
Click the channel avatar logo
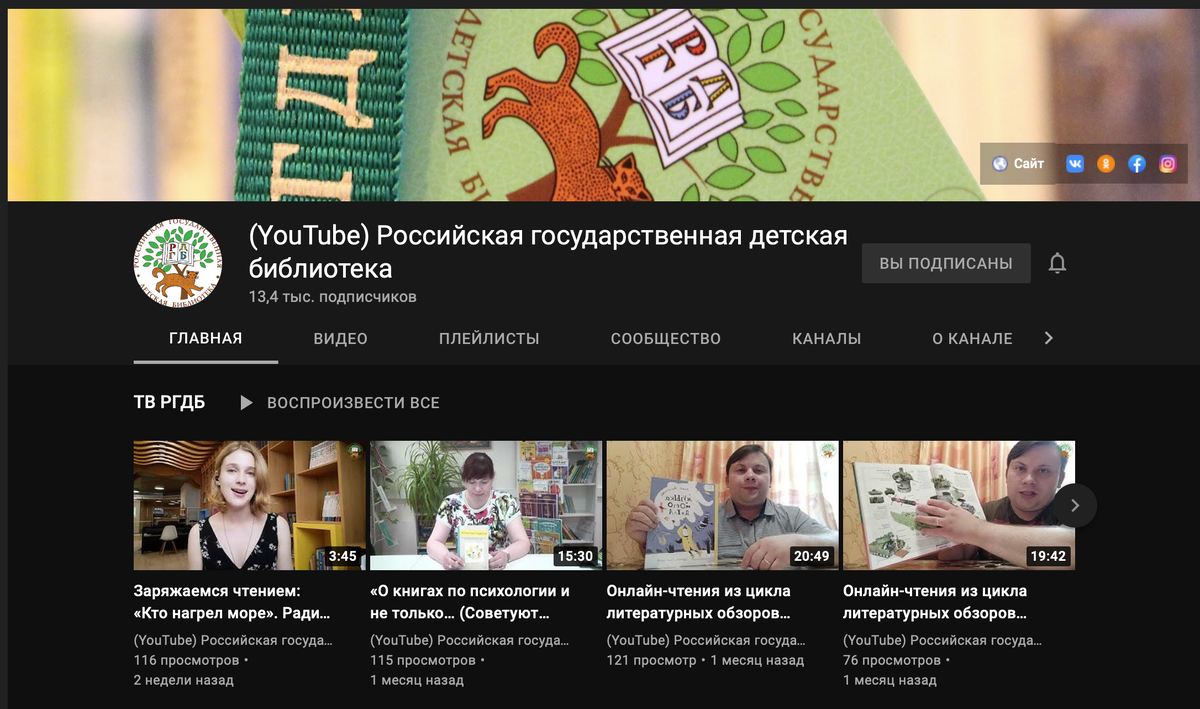[178, 261]
